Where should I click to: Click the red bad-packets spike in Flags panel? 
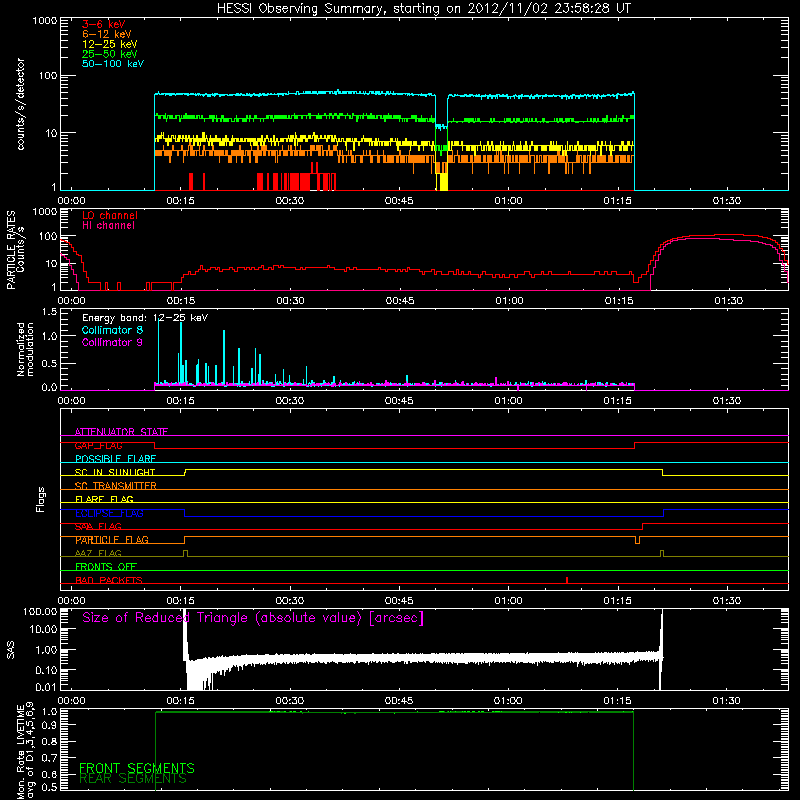click(x=567, y=580)
